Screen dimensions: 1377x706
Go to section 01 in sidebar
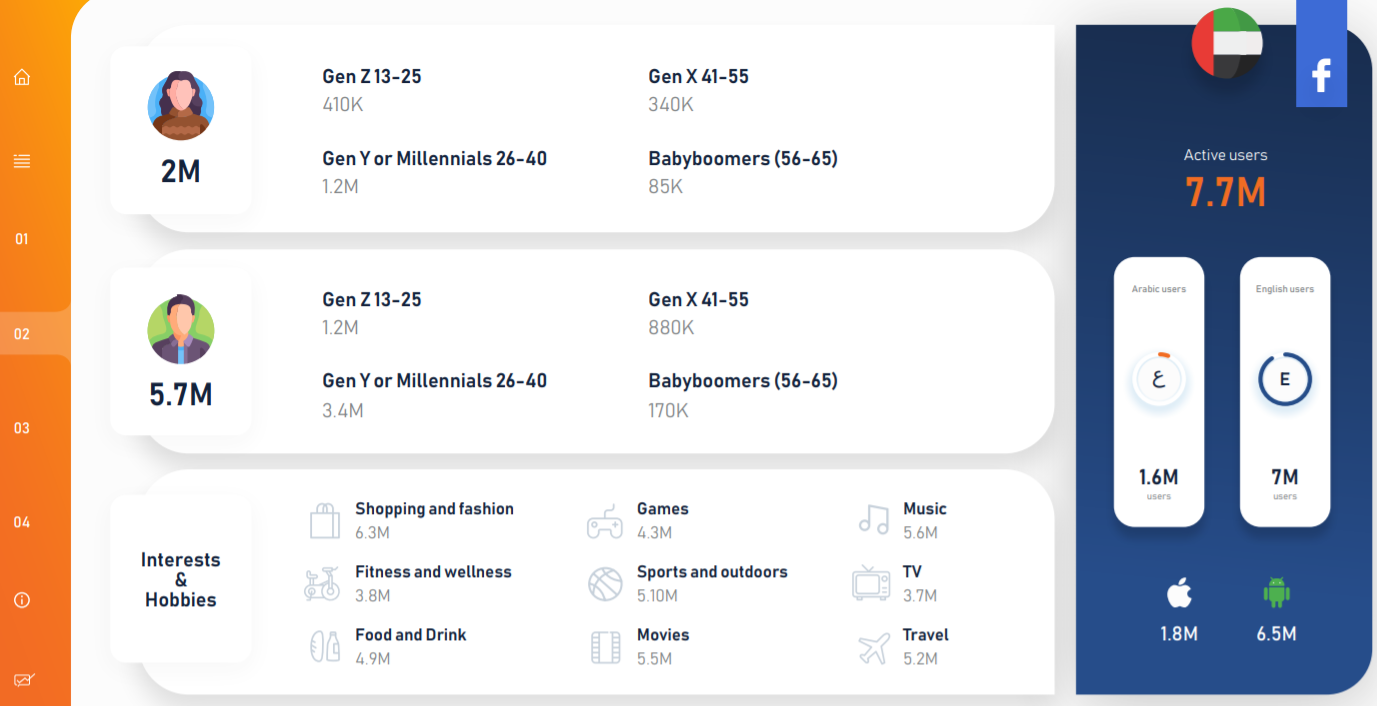[x=22, y=240]
